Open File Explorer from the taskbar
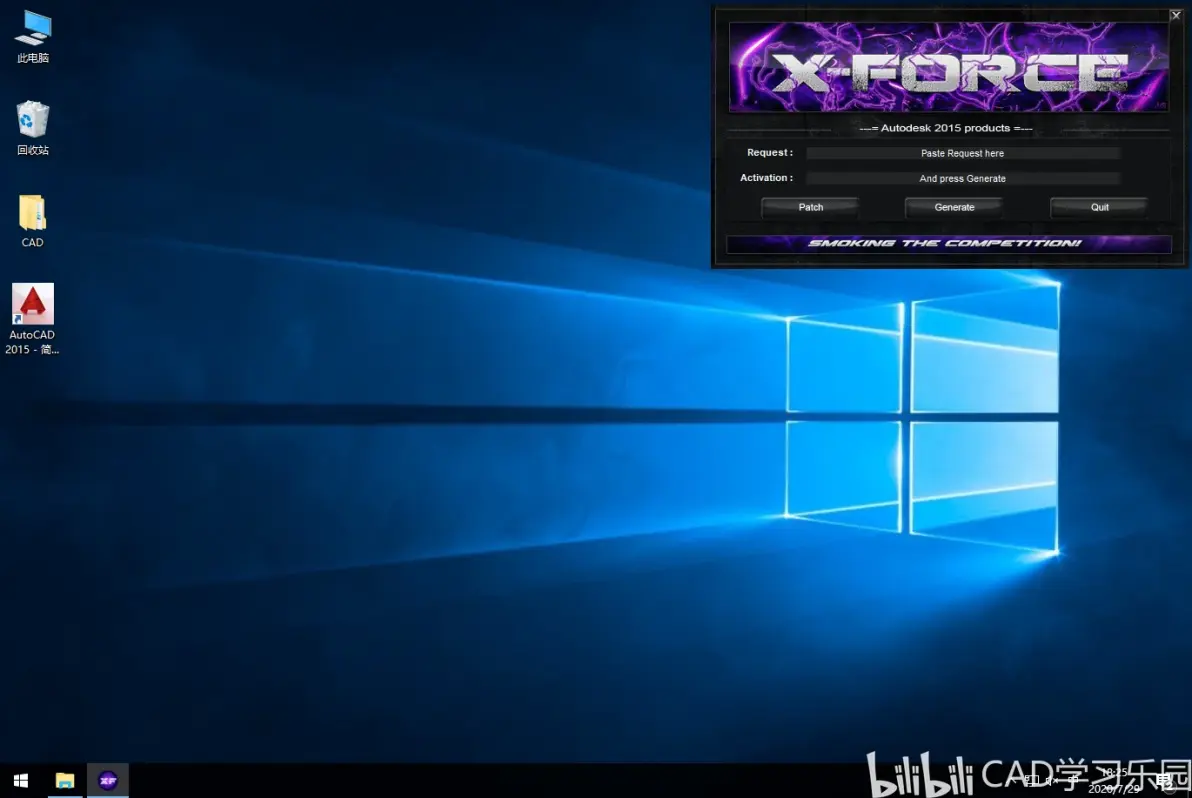 (65, 781)
